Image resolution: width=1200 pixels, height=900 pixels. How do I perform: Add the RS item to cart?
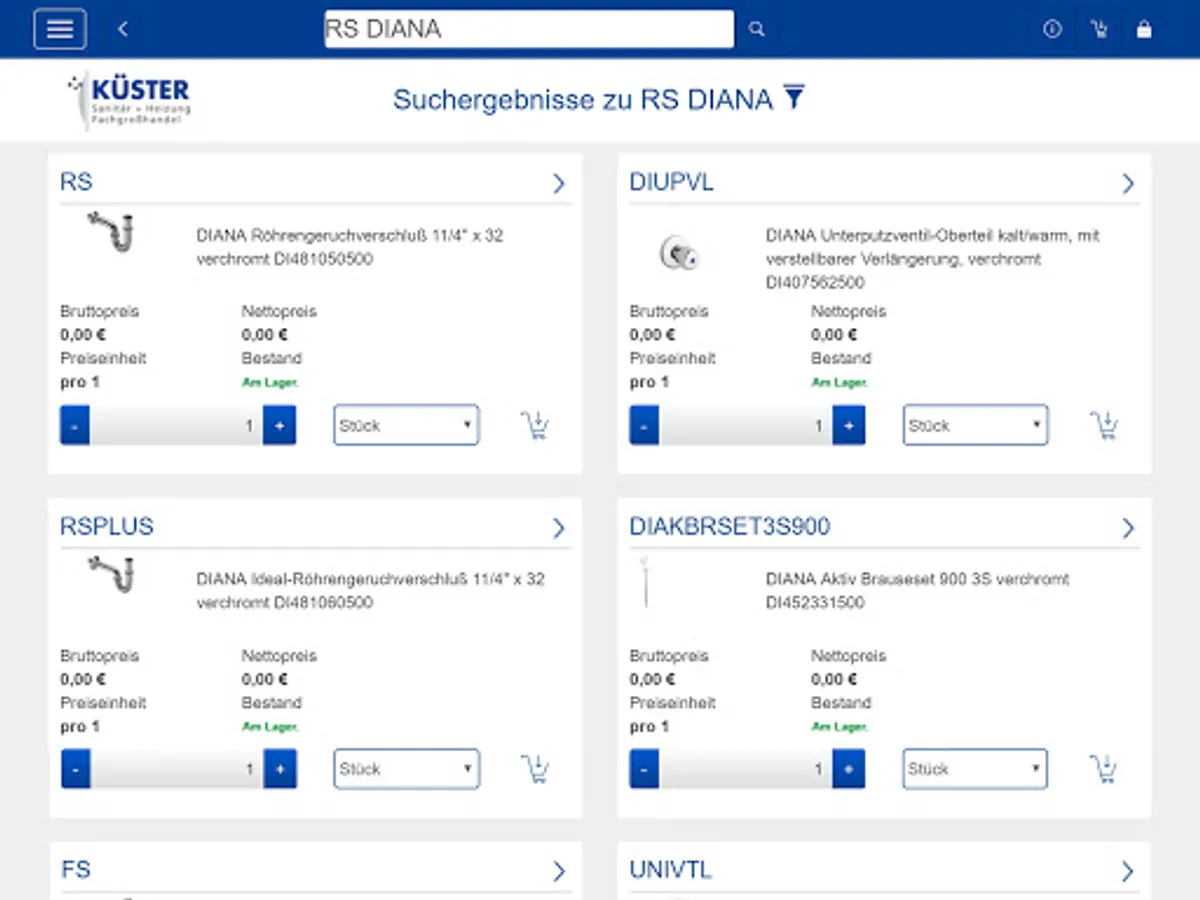pyautogui.click(x=535, y=426)
